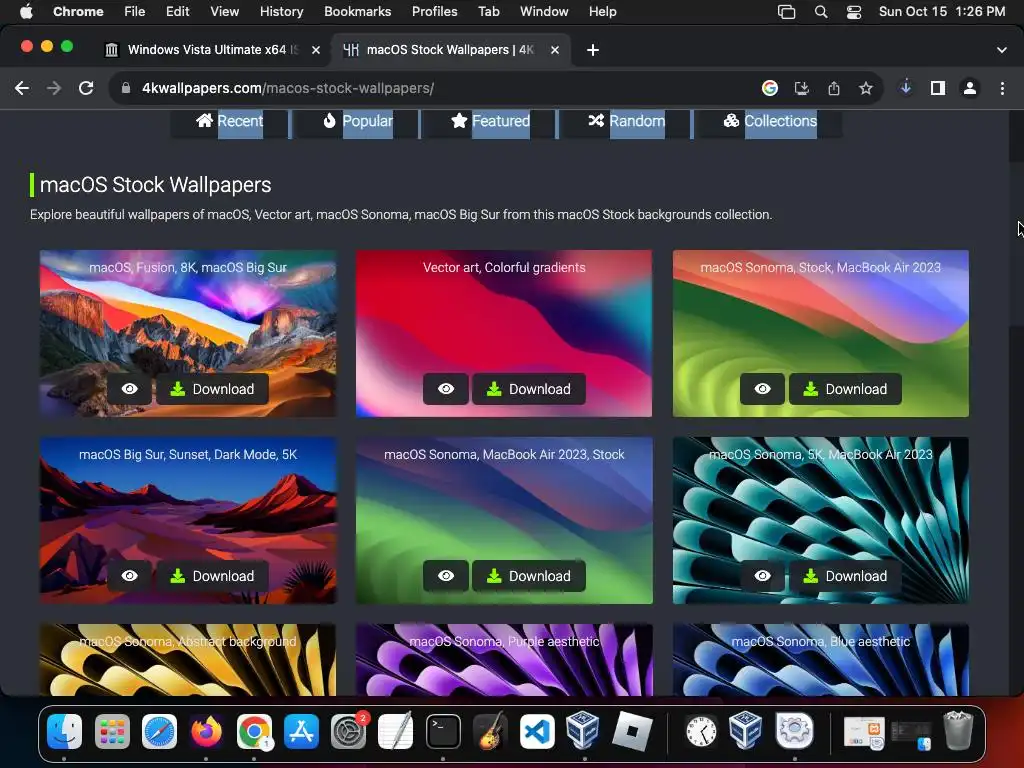Click eye icon on Sonoma 5K MacBook Air card

tap(762, 576)
